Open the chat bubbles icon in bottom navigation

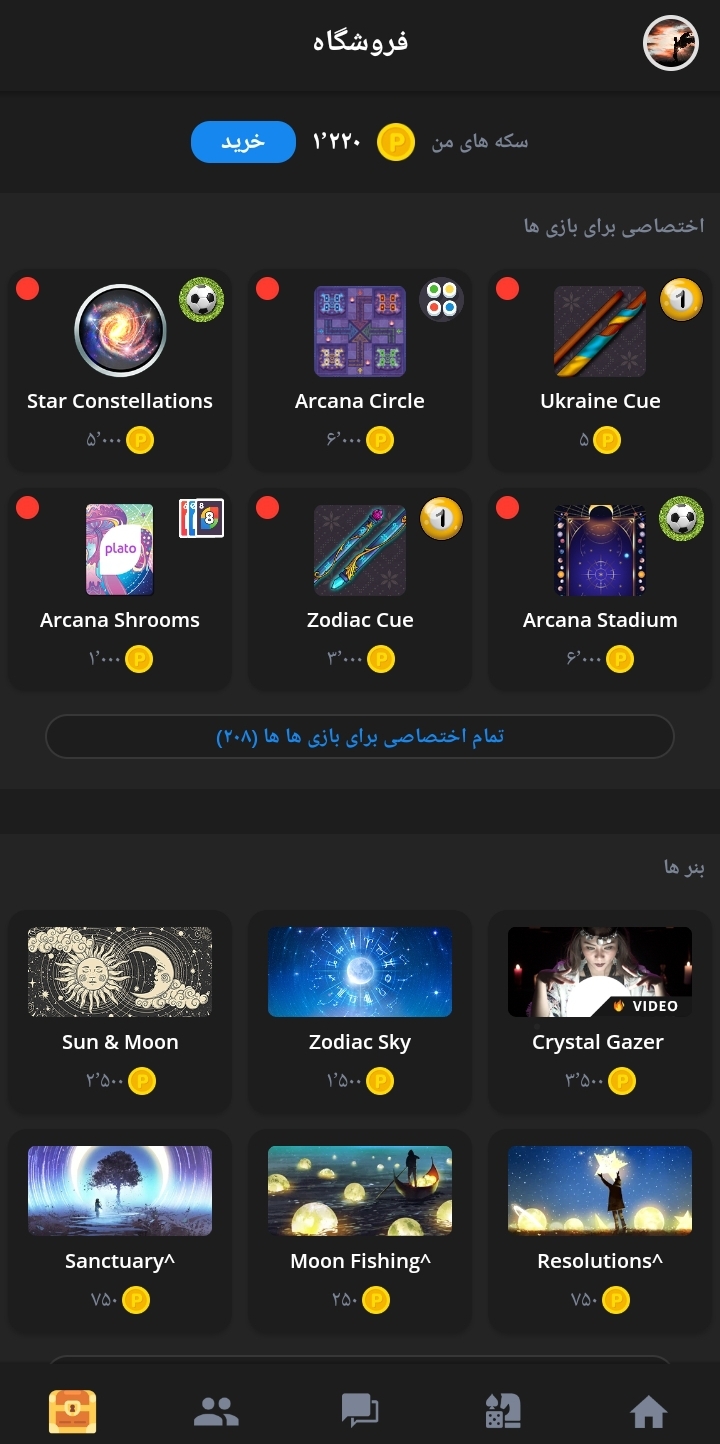coord(360,1411)
